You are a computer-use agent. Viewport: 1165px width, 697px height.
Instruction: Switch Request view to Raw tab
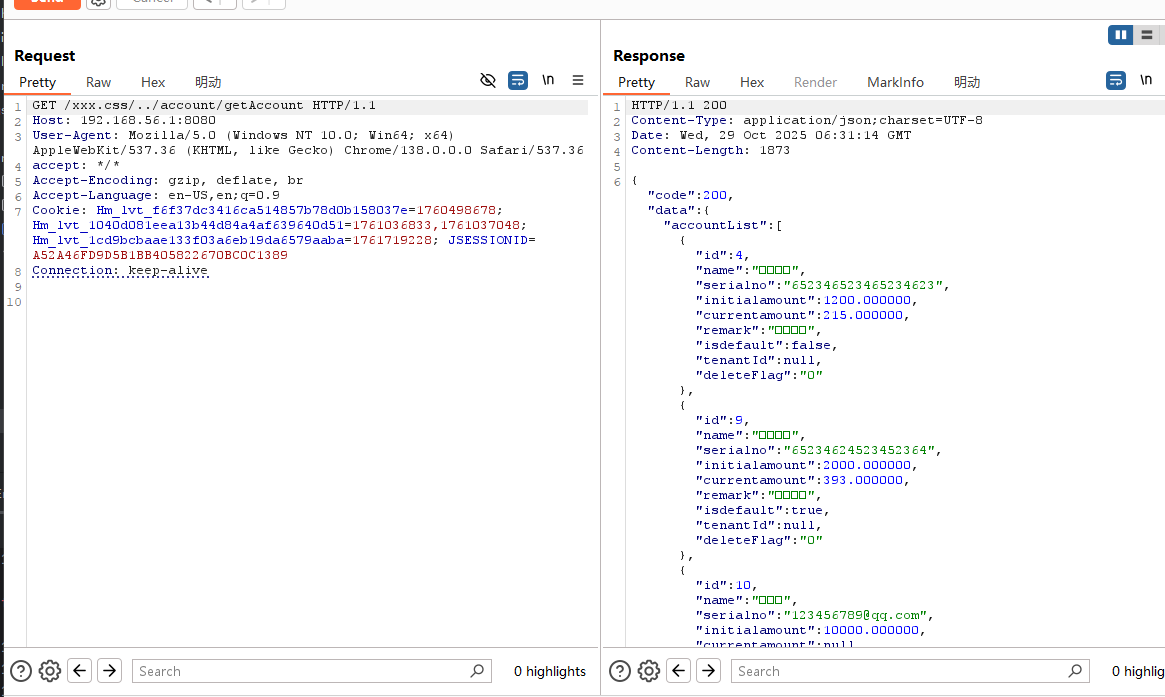tap(98, 82)
